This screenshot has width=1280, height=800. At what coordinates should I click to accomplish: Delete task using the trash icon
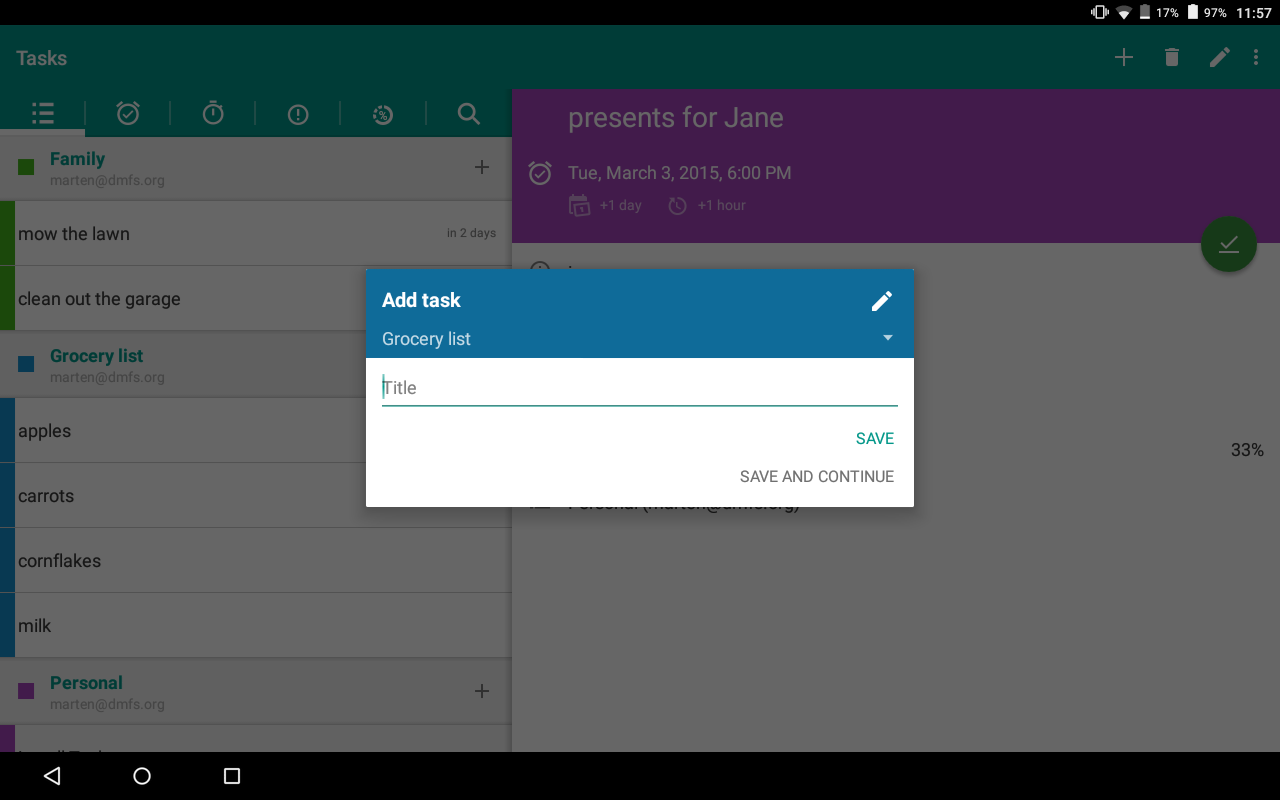(1172, 58)
